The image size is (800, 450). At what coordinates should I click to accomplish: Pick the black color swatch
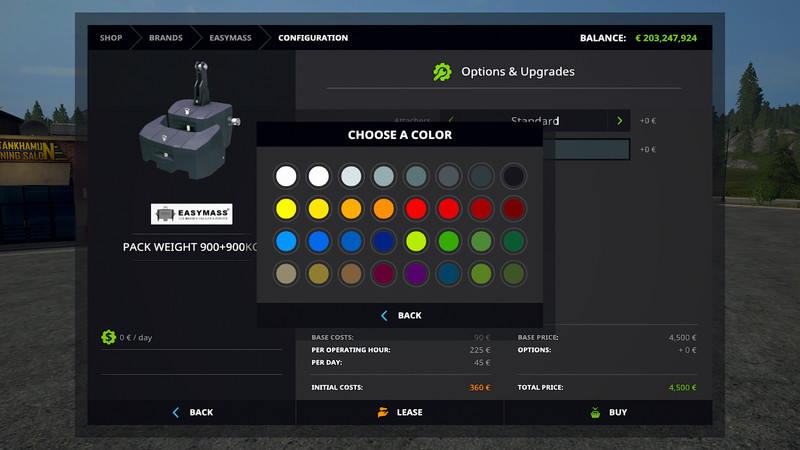coord(513,177)
